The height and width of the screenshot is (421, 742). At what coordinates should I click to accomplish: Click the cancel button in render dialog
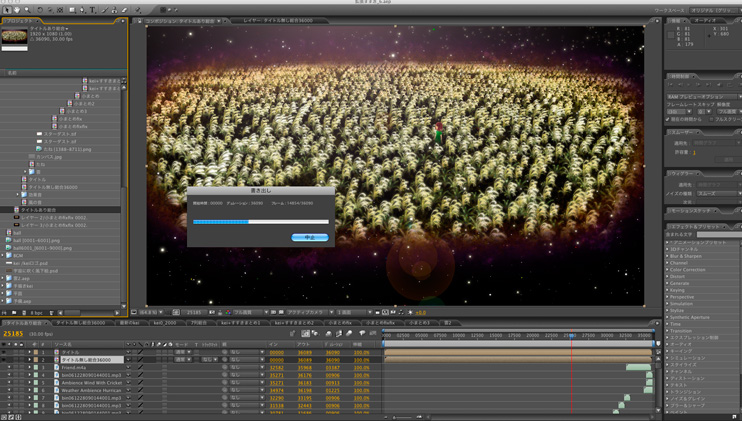[x=309, y=238]
